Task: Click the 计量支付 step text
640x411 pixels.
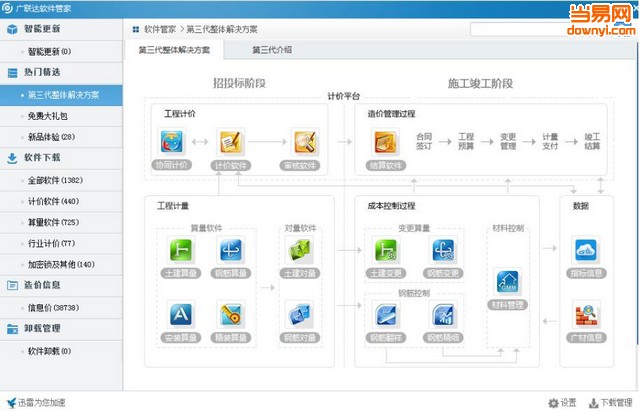Action: (x=550, y=141)
